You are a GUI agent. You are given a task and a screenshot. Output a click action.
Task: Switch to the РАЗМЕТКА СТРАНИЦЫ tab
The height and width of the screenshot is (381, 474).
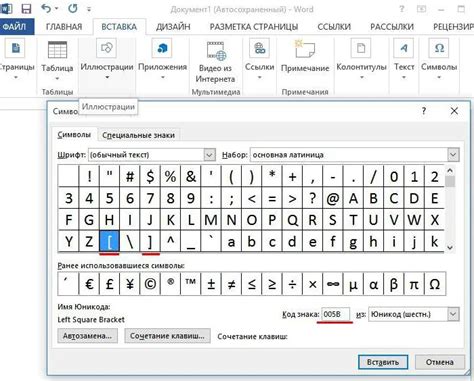tap(254, 27)
